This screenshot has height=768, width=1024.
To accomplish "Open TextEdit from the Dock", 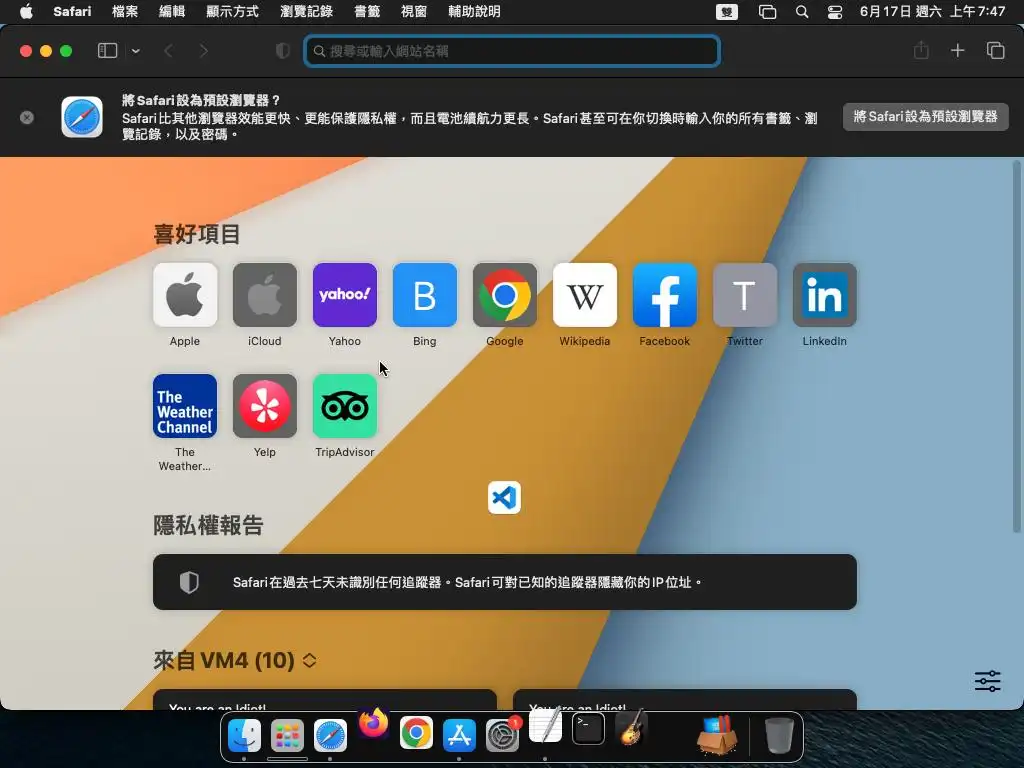I will click(545, 726).
